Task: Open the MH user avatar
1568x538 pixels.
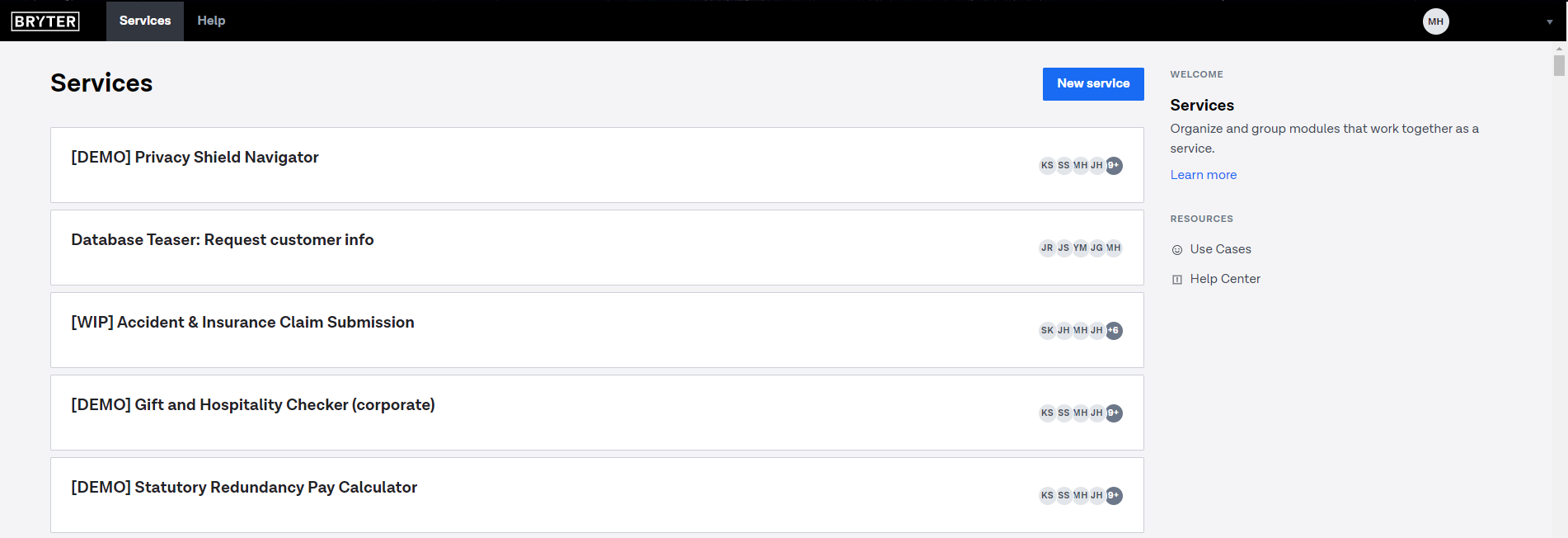Action: click(1435, 21)
